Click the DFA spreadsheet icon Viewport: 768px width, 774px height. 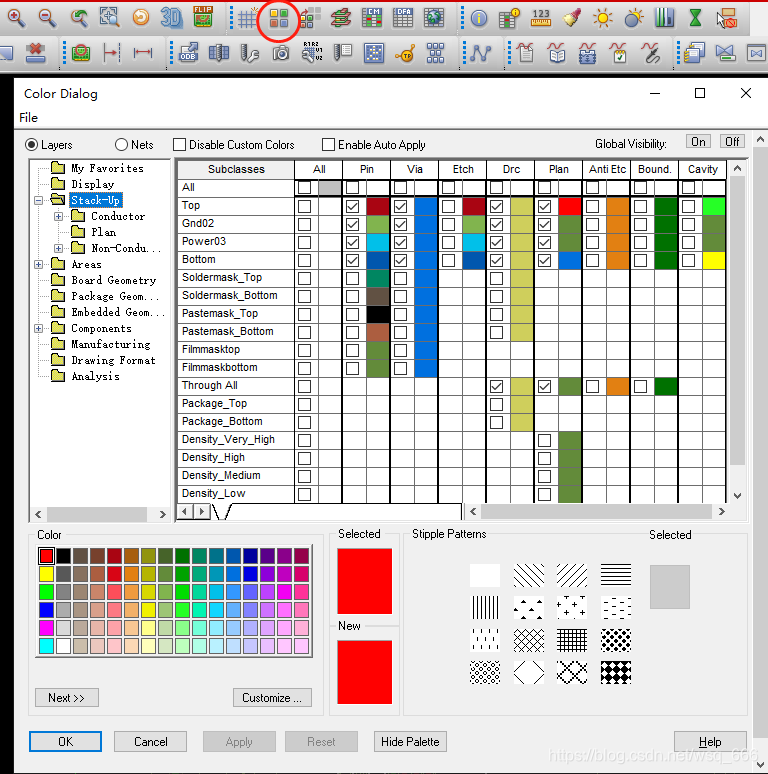pyautogui.click(x=403, y=18)
